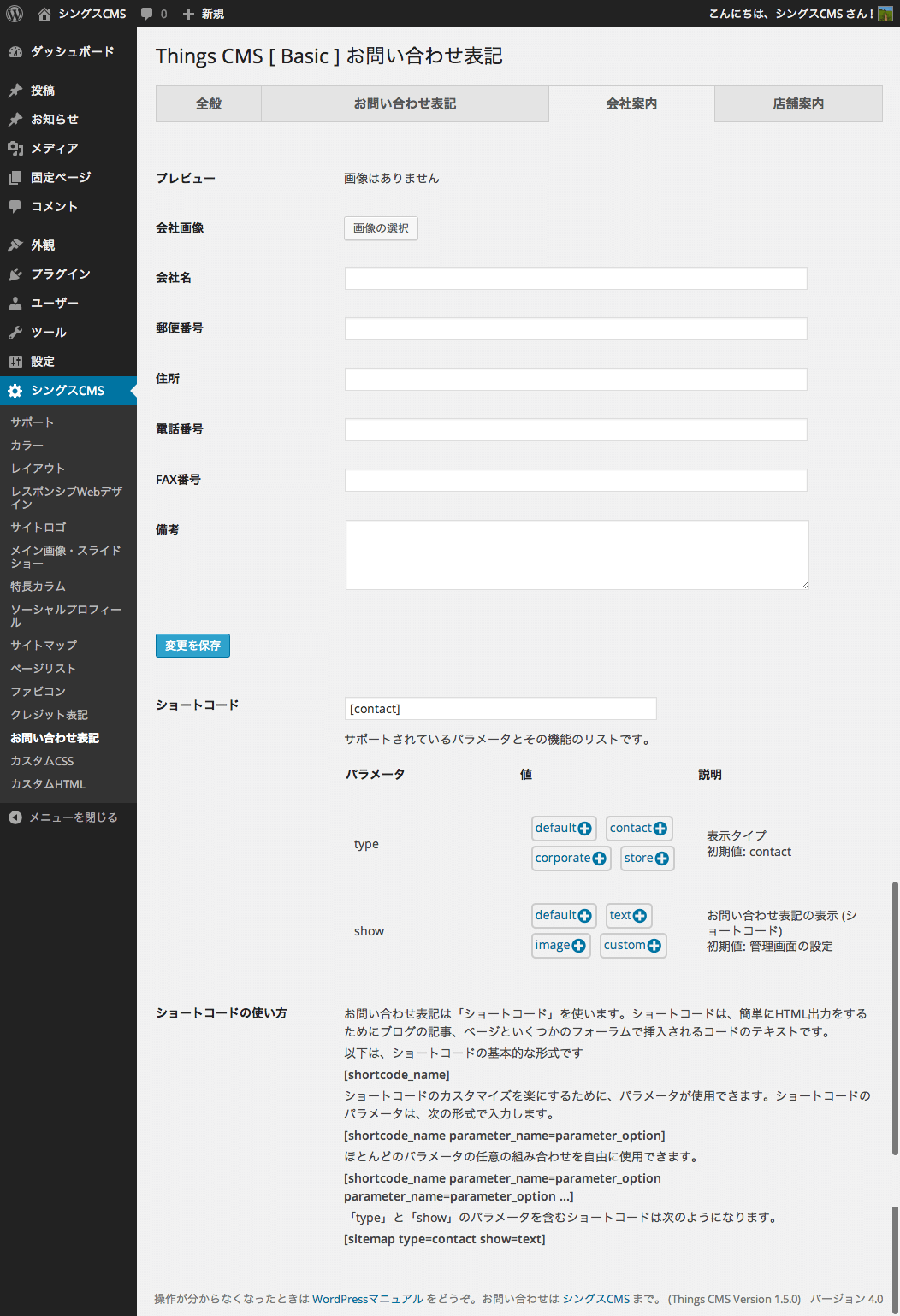The width and height of the screenshot is (900, 1316).
Task: Select the 会社案内 tab
Action: tap(631, 103)
